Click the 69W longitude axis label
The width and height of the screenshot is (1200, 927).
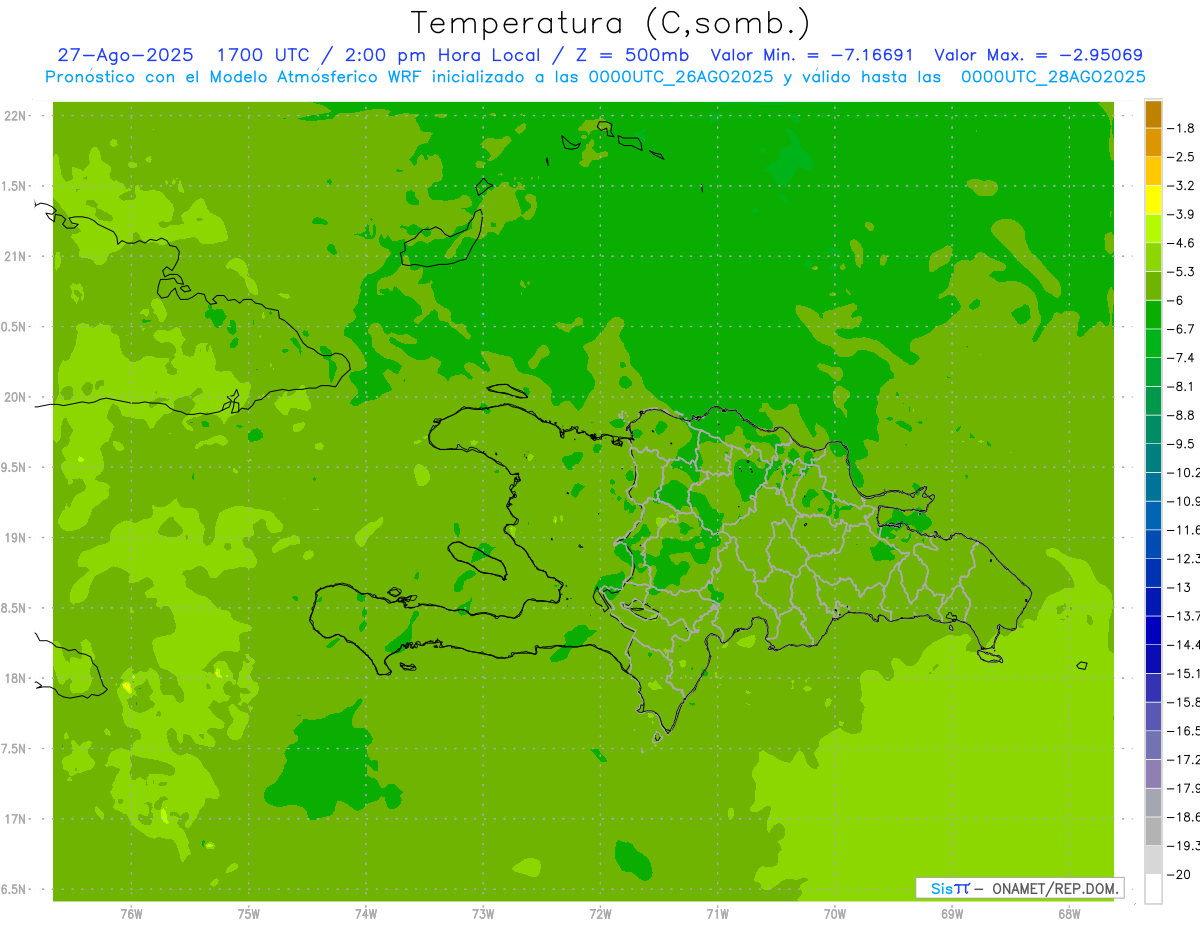[x=952, y=914]
